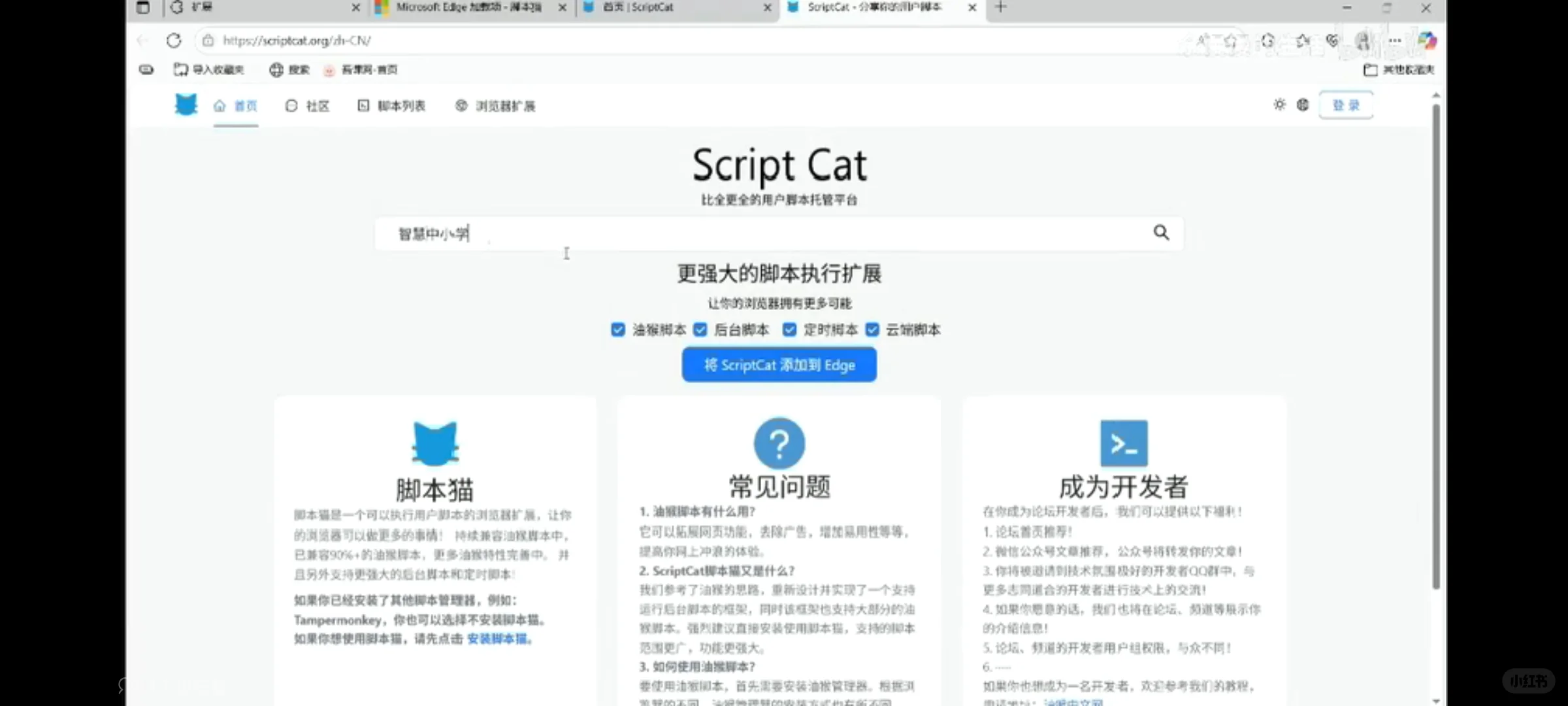The image size is (1568, 706).
Task: Click the 常见问题 question mark icon
Action: pos(778,443)
